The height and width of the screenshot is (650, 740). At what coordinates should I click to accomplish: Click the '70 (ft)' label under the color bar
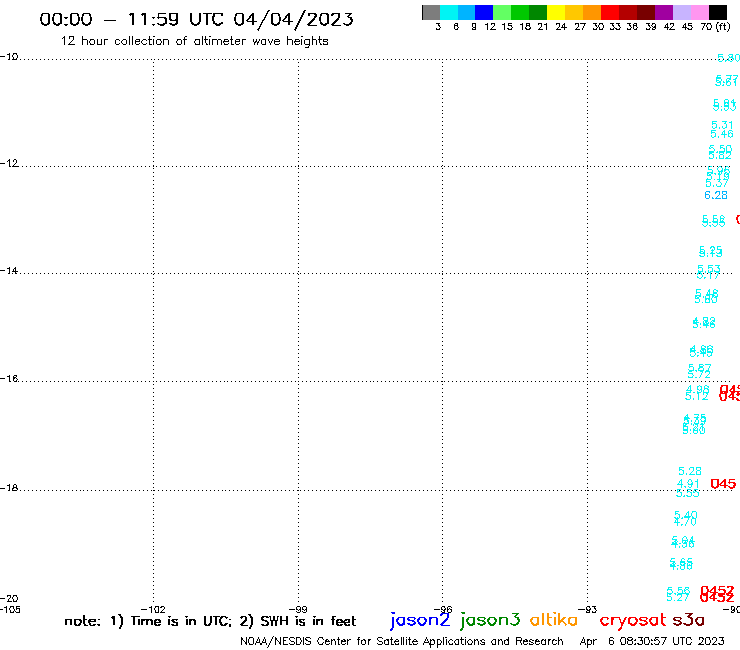(715, 26)
